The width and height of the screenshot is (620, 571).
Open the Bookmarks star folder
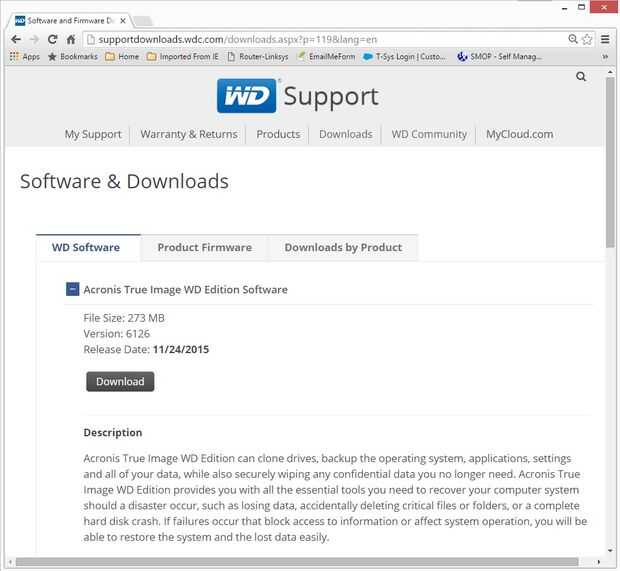(73, 57)
